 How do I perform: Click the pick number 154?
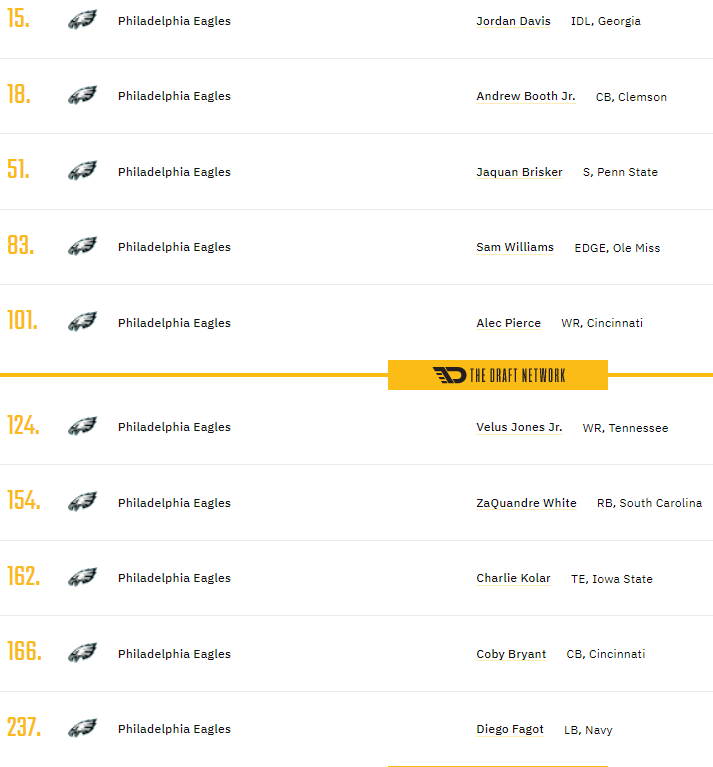tap(24, 501)
